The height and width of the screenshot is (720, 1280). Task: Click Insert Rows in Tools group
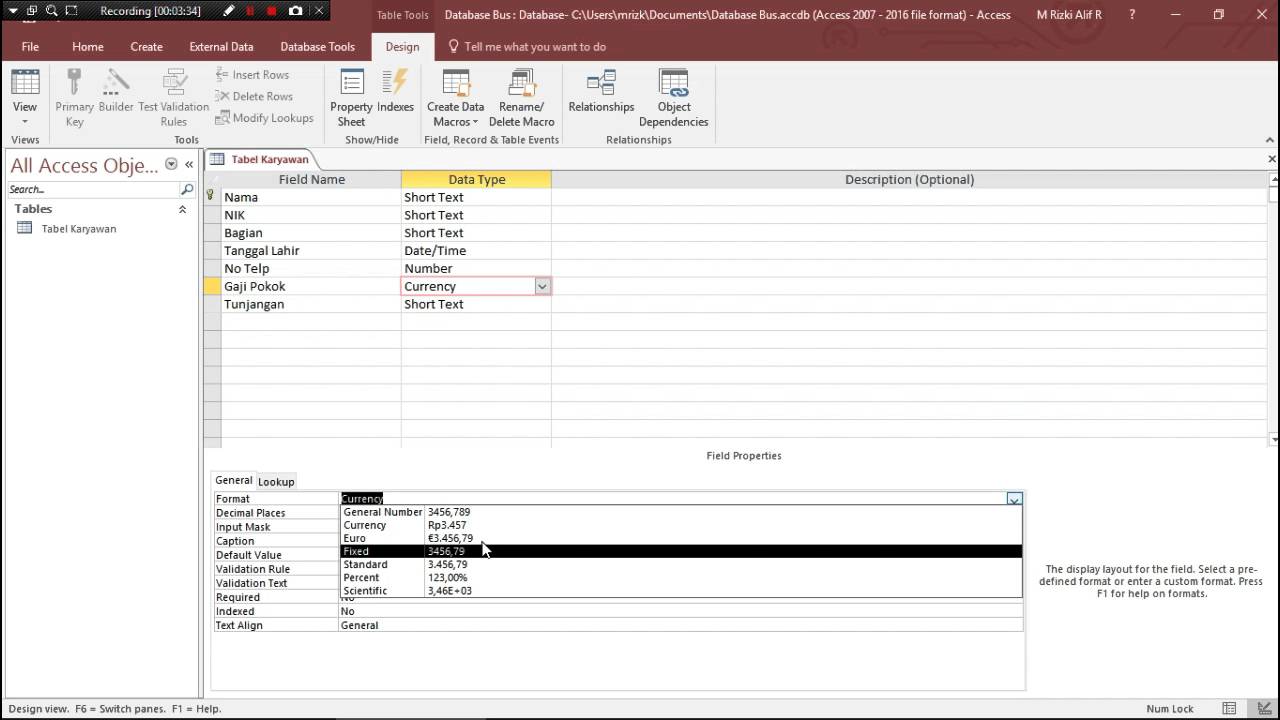(253, 75)
